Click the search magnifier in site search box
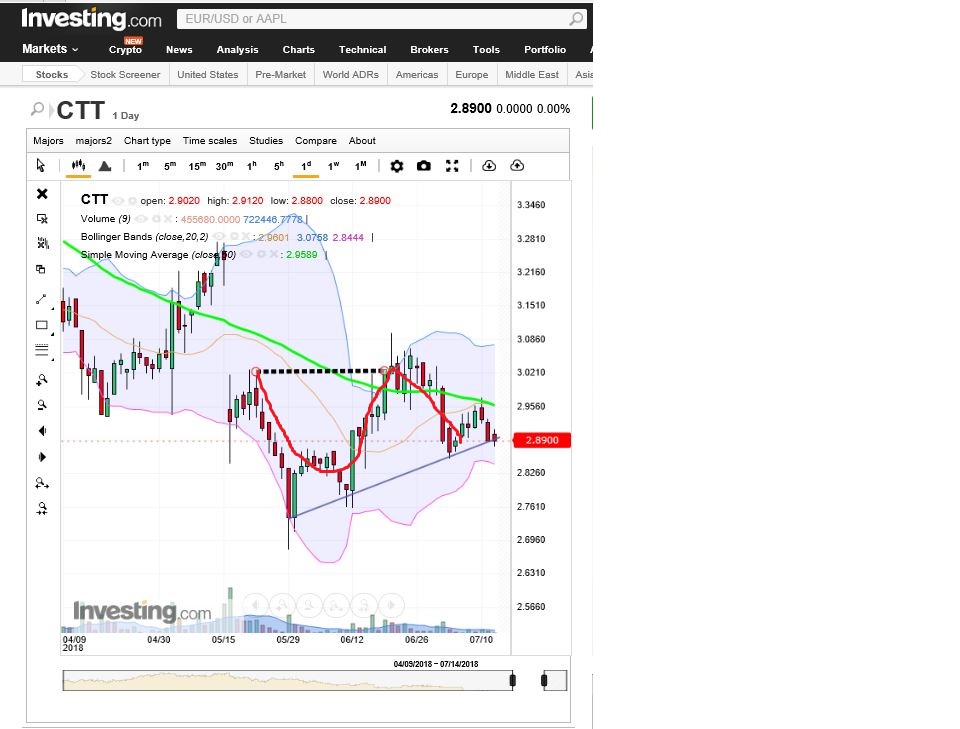This screenshot has height=729, width=960. pos(576,19)
